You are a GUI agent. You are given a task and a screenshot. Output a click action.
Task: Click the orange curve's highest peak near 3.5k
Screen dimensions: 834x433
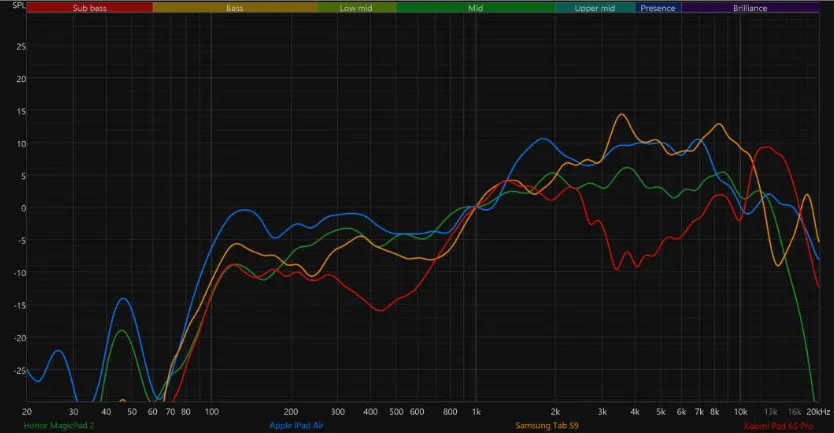click(x=622, y=114)
